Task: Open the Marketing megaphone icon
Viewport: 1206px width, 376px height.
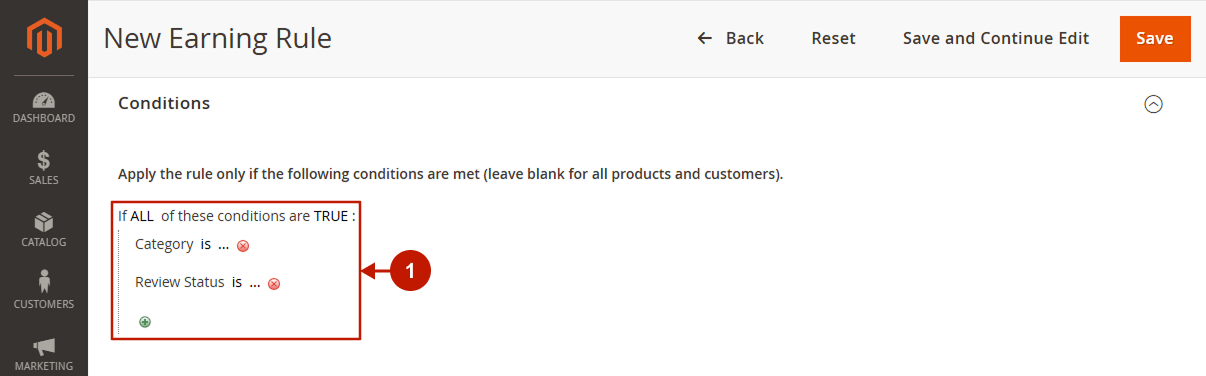Action: point(43,346)
